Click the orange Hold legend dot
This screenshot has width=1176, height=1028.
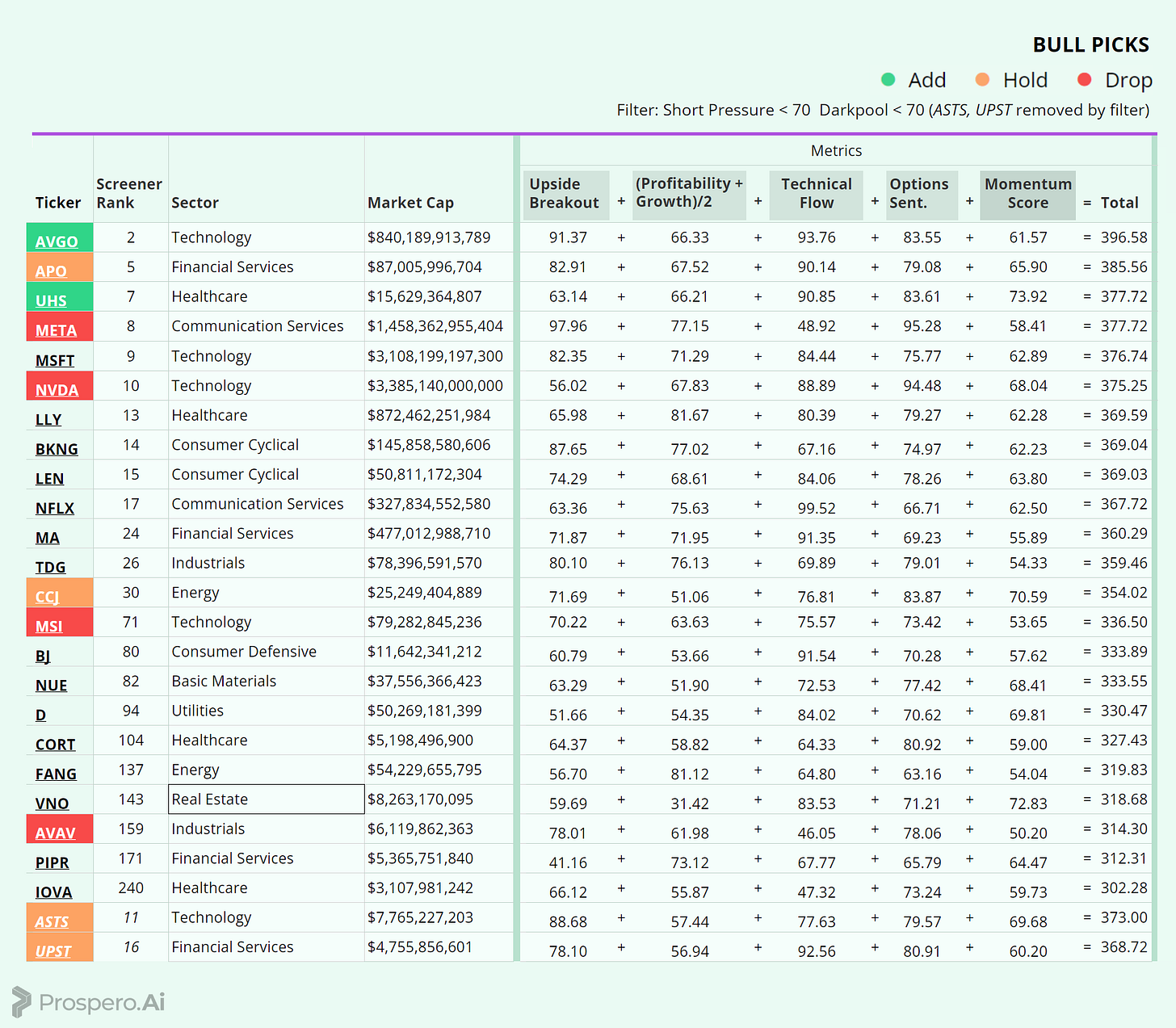pyautogui.click(x=982, y=79)
